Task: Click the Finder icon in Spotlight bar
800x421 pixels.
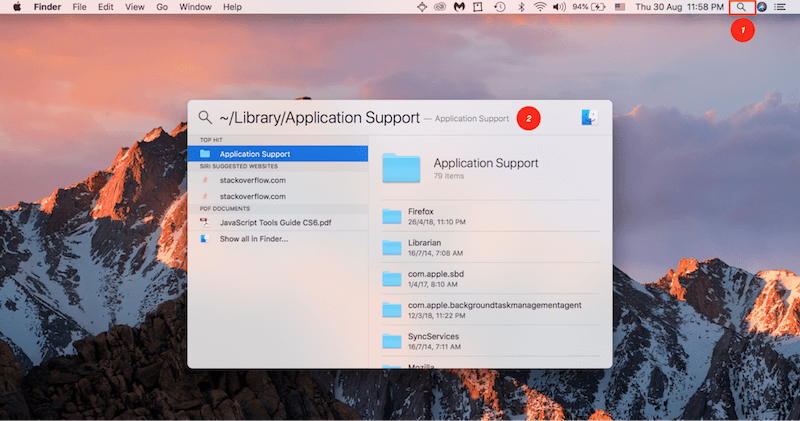Action: tap(589, 117)
